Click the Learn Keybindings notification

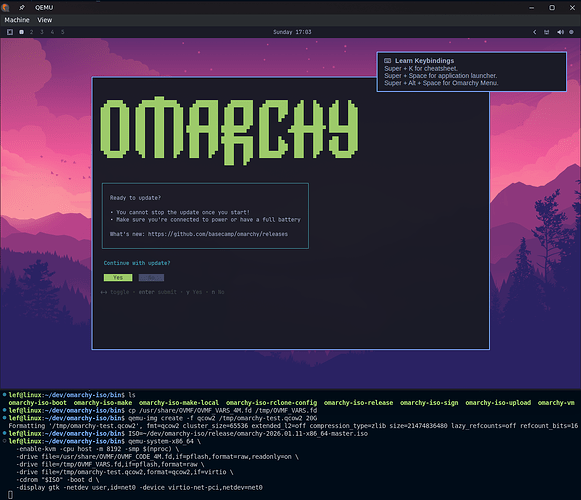[x=471, y=72]
